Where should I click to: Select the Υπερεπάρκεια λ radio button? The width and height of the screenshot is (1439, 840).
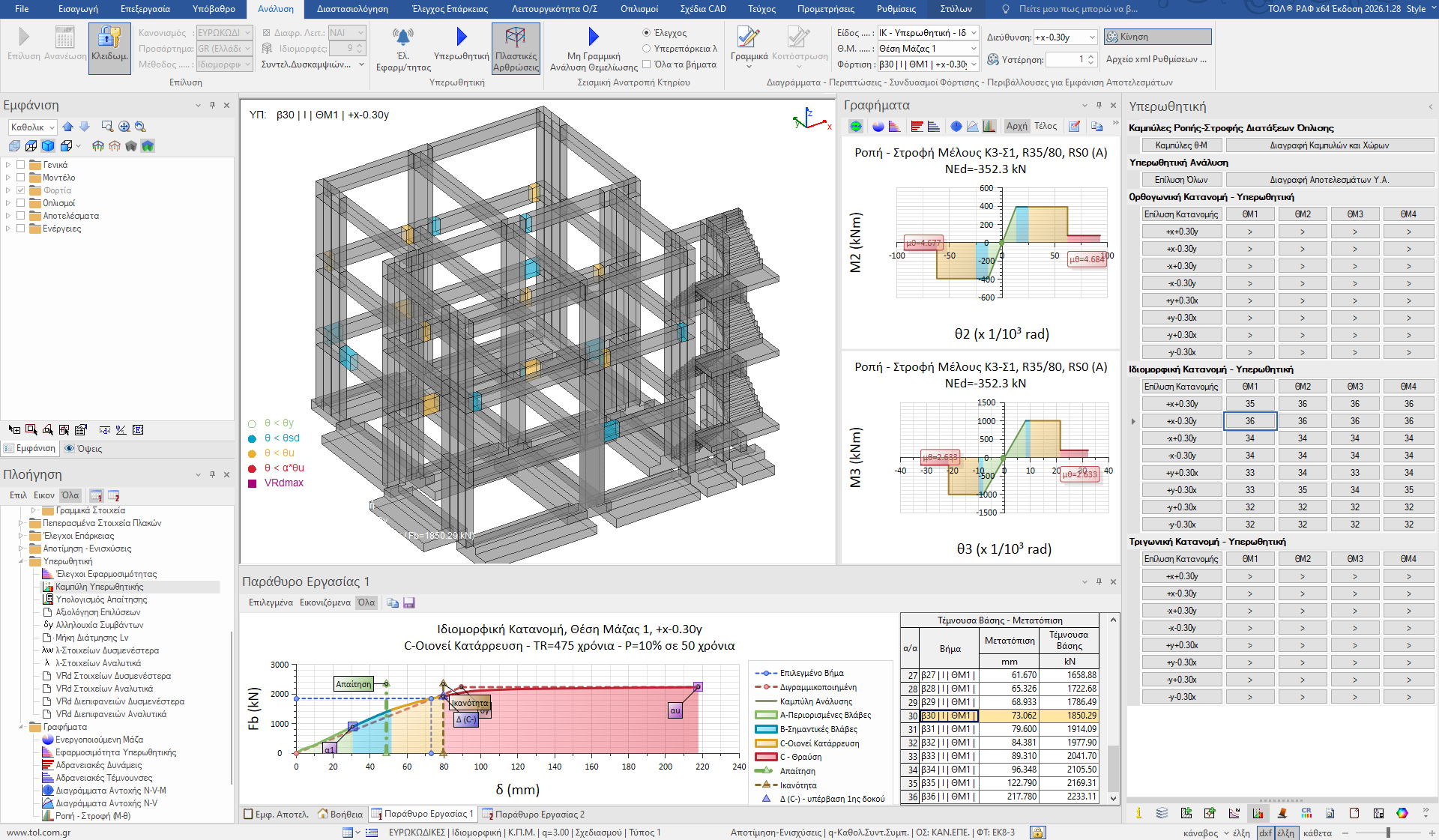click(x=646, y=49)
